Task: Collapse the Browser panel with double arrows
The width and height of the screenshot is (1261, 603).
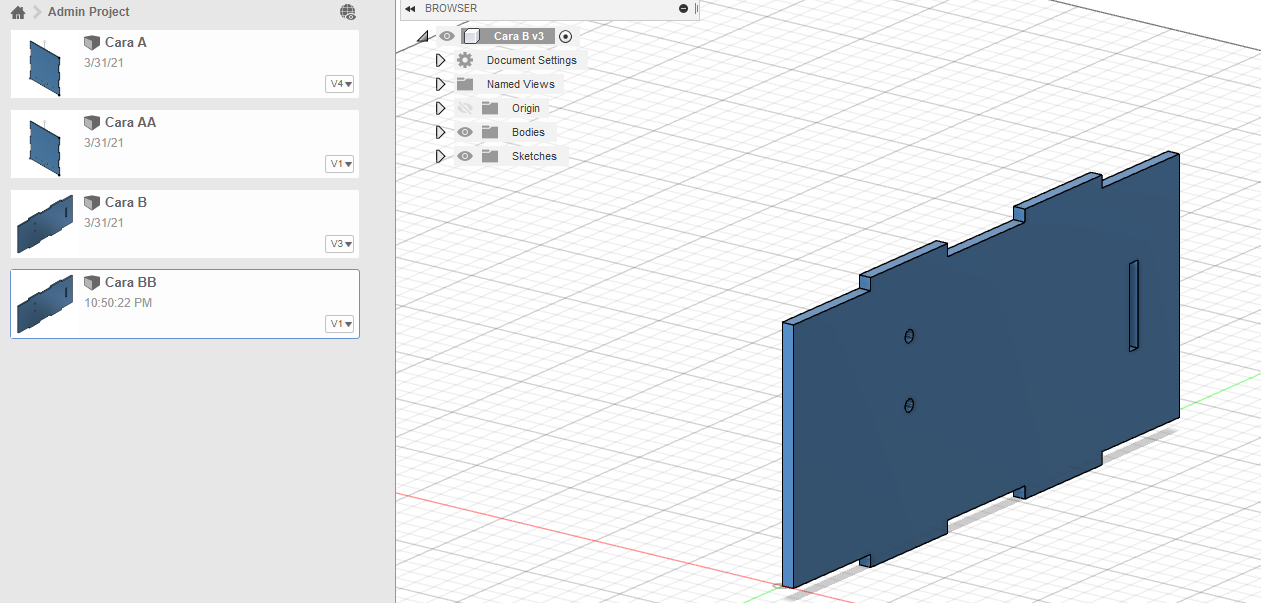Action: (410, 8)
